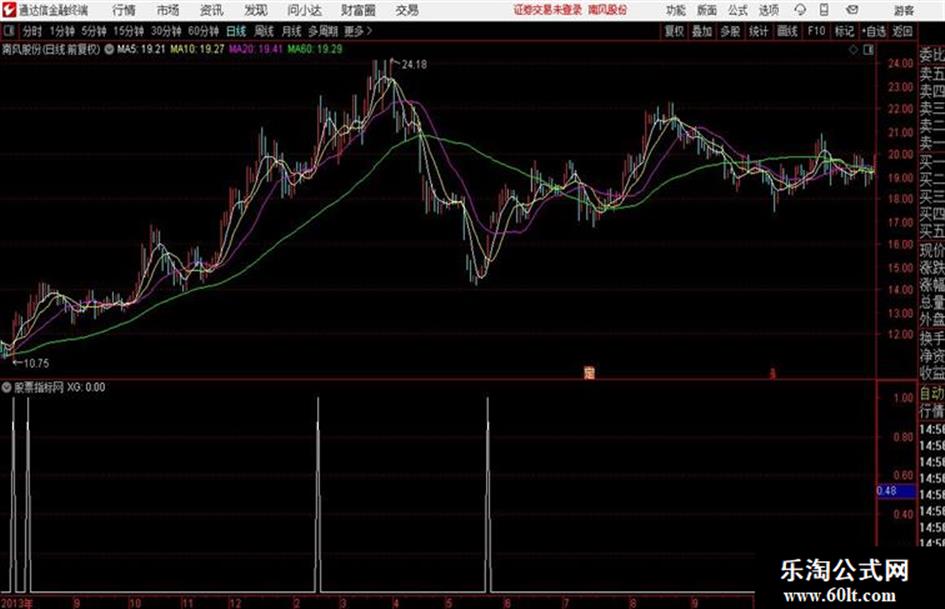Select the 月线 monthly period
Viewport: 945px width, 609px height.
pos(292,31)
